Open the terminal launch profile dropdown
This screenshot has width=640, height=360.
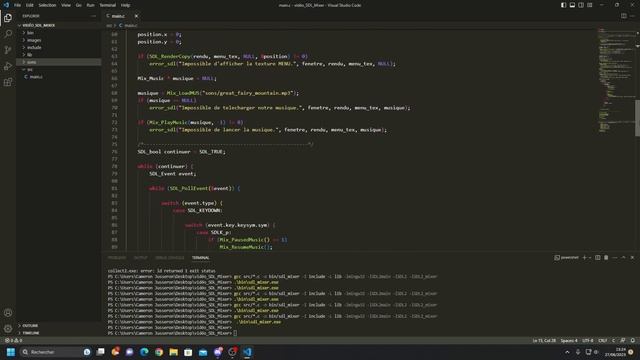tap(590, 258)
